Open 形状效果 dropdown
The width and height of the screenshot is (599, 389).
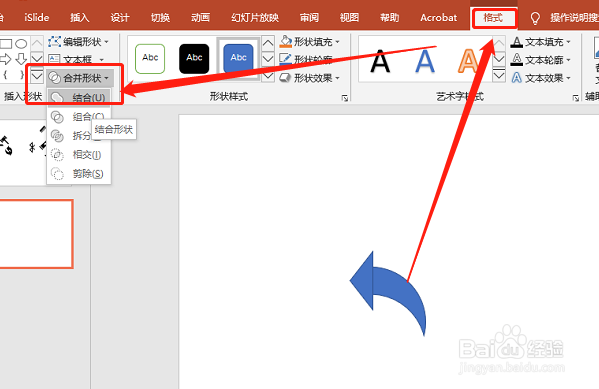pyautogui.click(x=310, y=78)
